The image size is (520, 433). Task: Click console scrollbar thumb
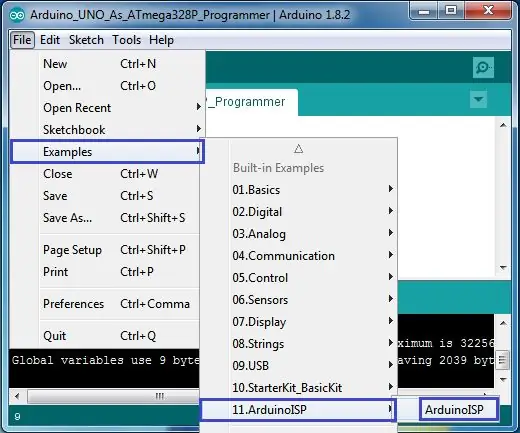pos(503,360)
